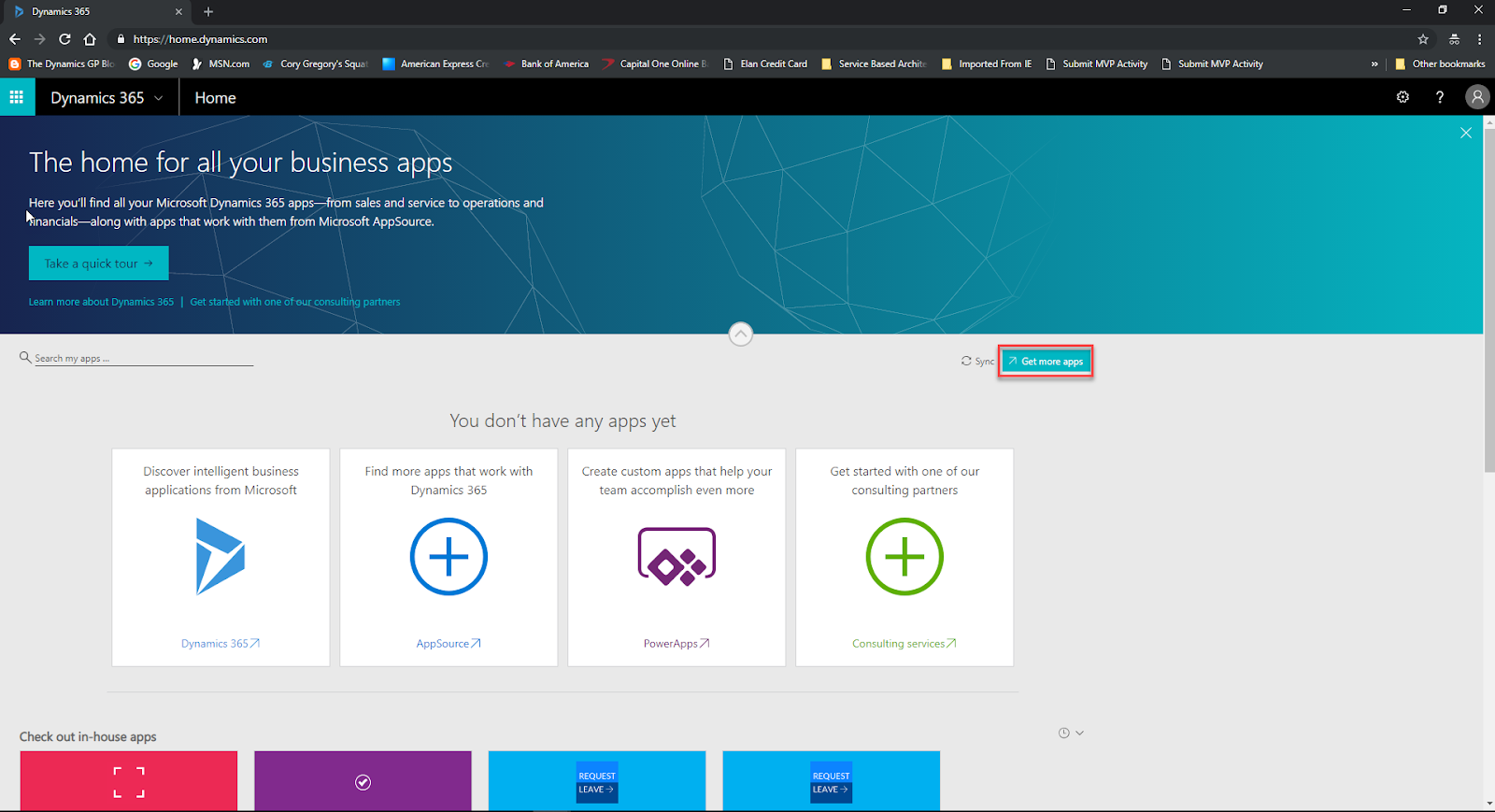Open The Dynamics GP Blog bookmark

pyautogui.click(x=62, y=64)
